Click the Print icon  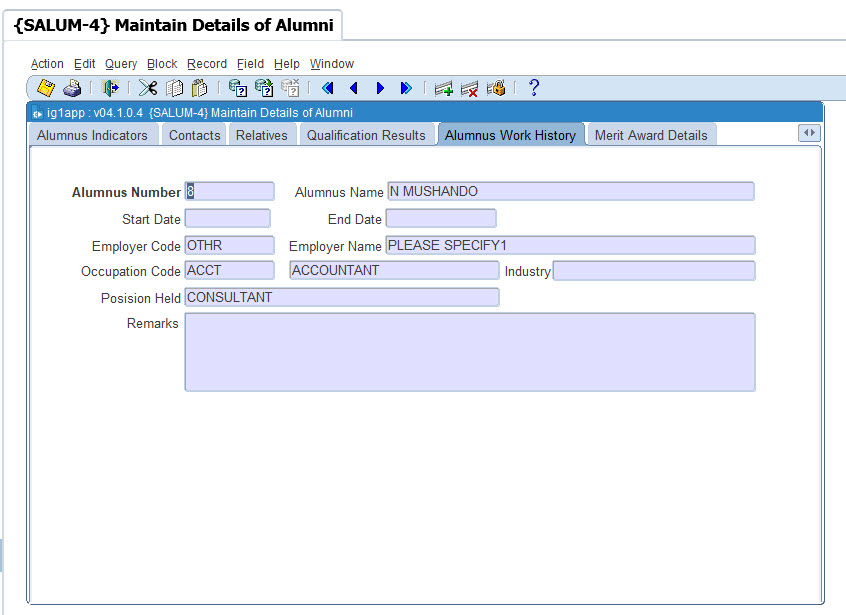click(72, 88)
